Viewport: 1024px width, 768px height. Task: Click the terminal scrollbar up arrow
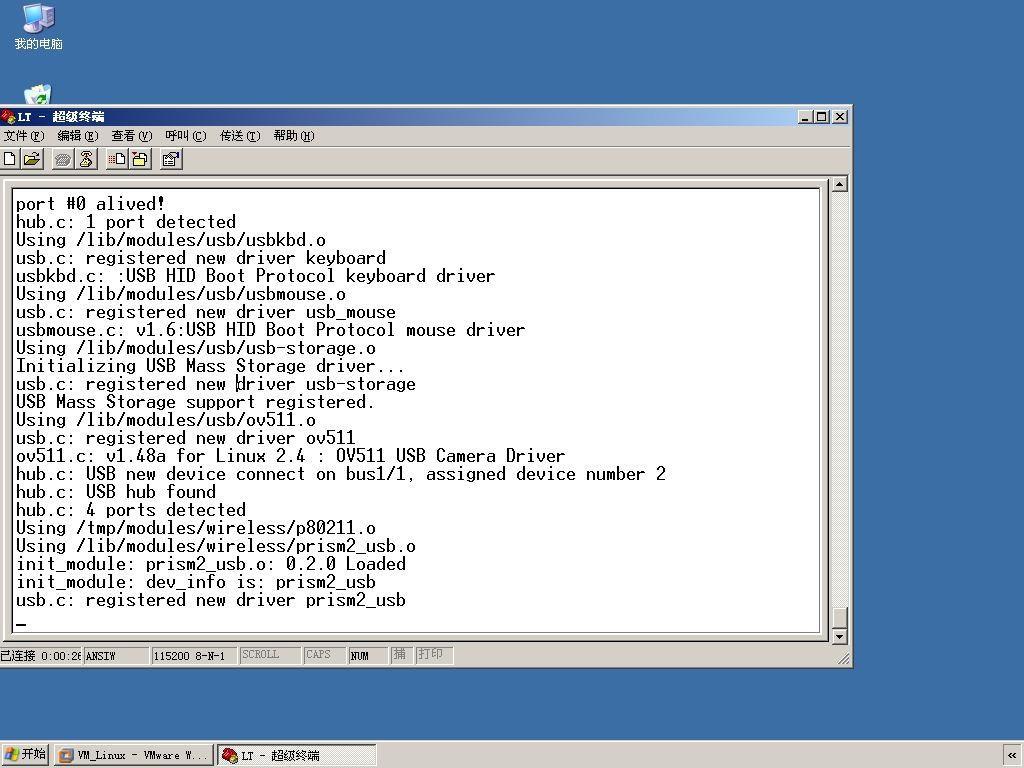pyautogui.click(x=839, y=184)
